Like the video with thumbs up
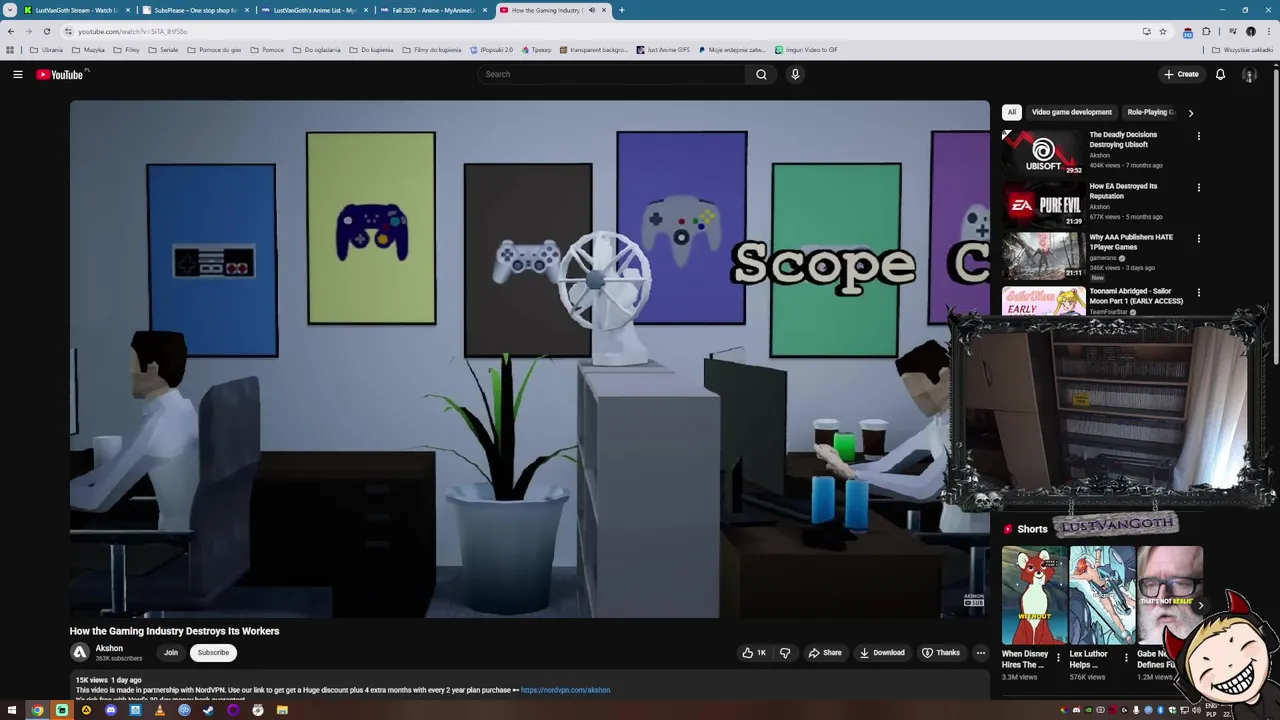The height and width of the screenshot is (720, 1280). point(754,653)
